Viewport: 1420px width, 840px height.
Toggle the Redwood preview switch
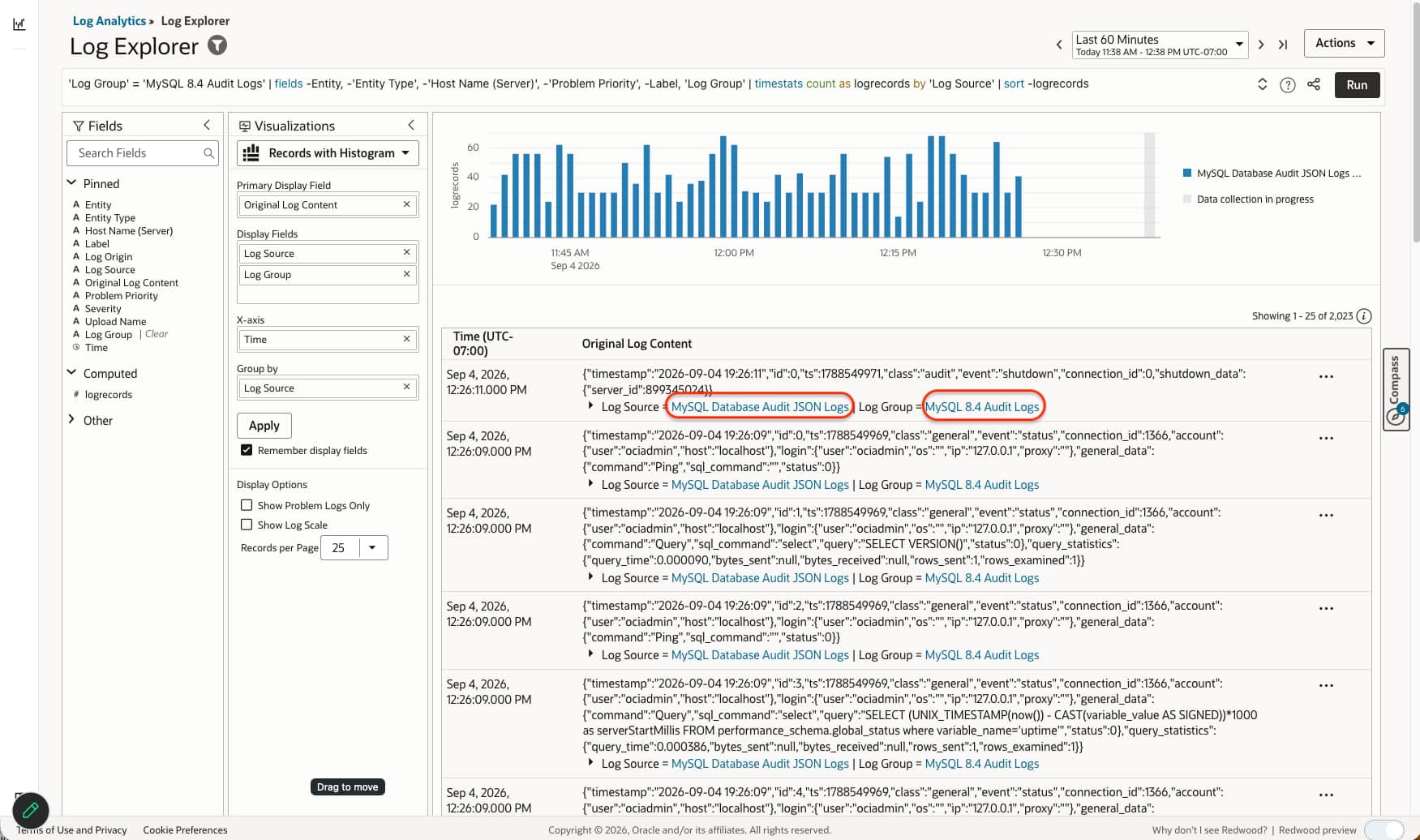[1384, 829]
